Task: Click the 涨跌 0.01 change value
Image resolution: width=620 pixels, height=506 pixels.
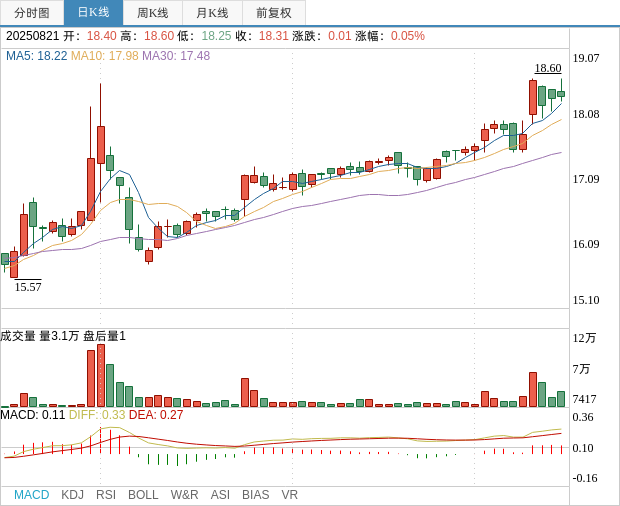Action: [x=322, y=36]
